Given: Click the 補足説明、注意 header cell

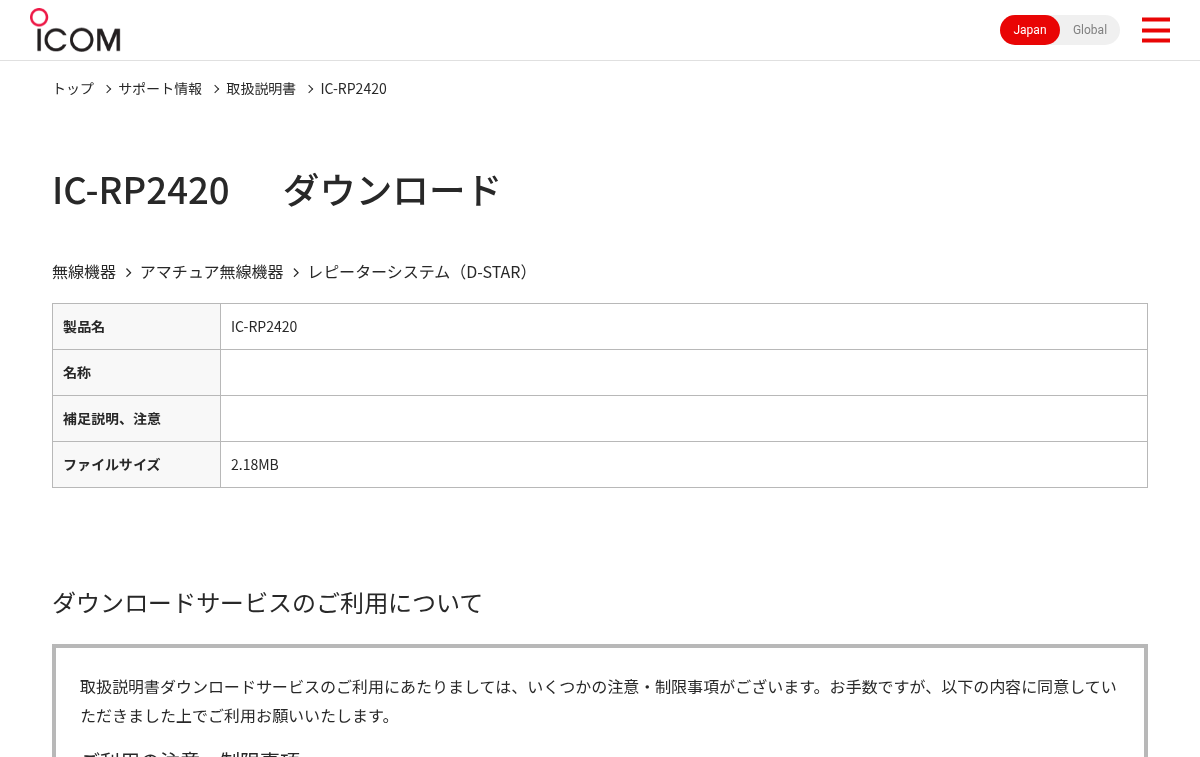Looking at the screenshot, I should (x=136, y=419).
